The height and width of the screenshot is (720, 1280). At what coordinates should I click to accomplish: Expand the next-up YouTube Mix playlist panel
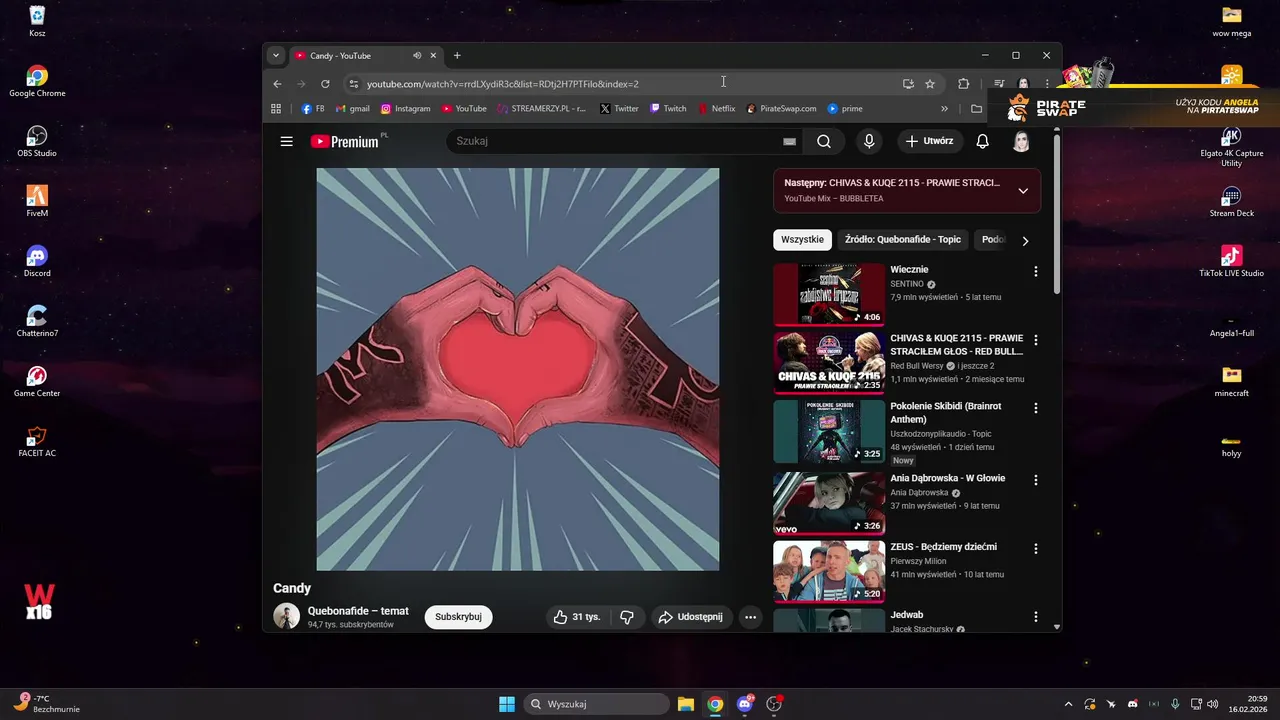[x=1023, y=191]
